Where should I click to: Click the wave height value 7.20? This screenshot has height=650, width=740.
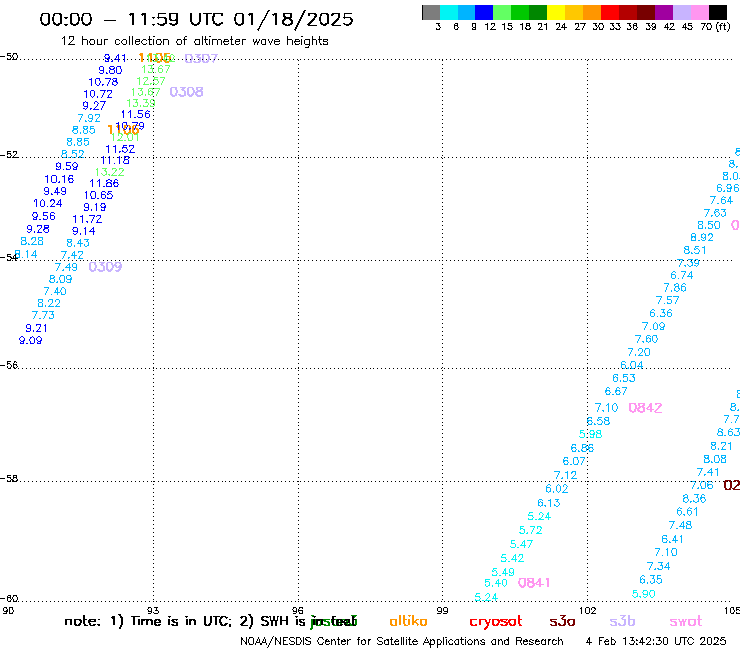coord(639,353)
